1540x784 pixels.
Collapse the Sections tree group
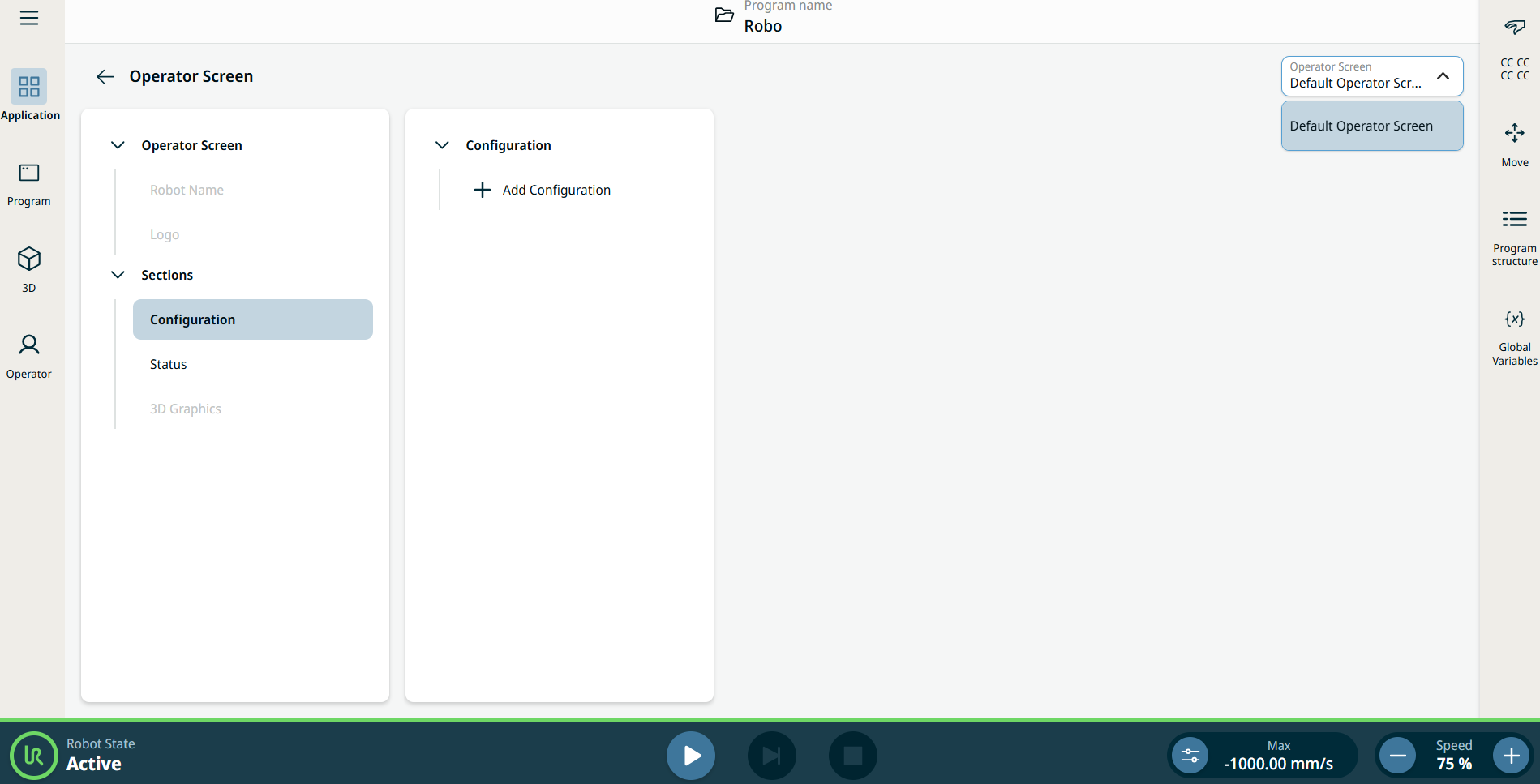118,275
